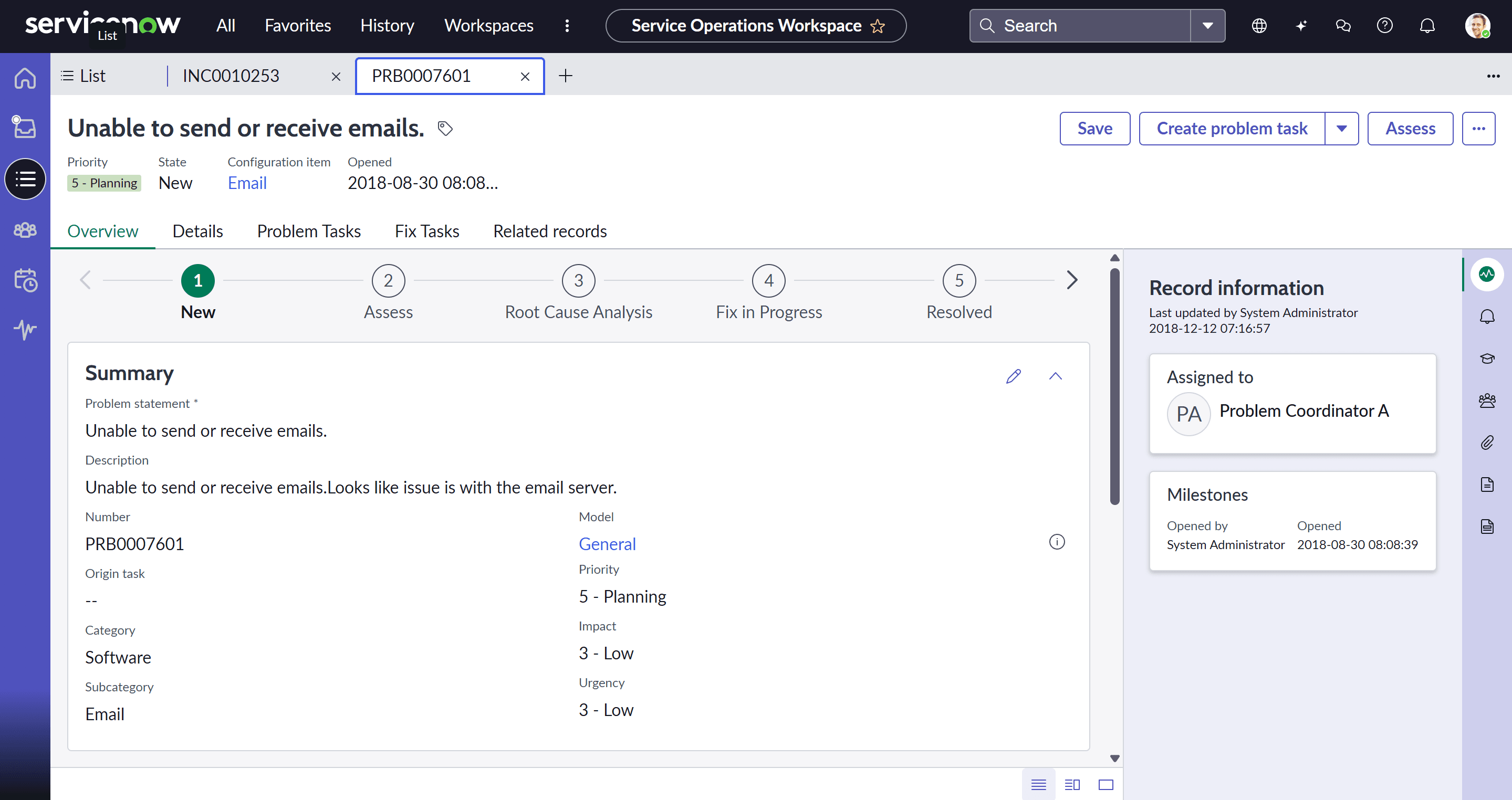Click the tag icon next to title
The height and width of the screenshot is (800, 1512).
click(x=445, y=129)
